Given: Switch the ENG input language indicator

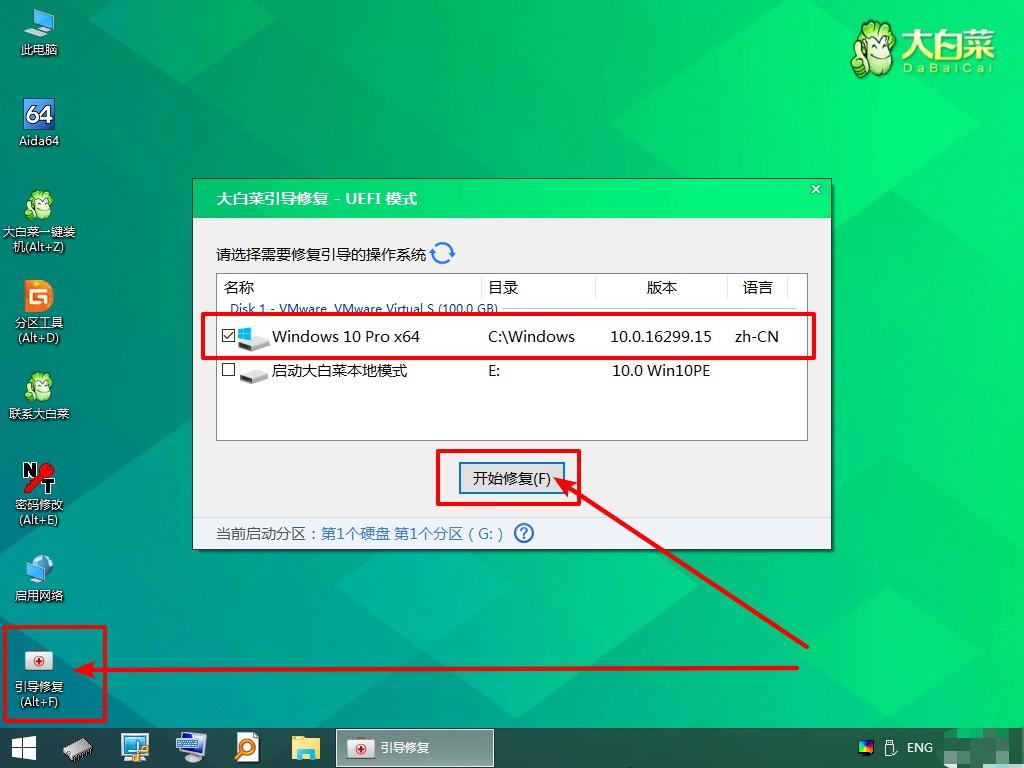Looking at the screenshot, I should click(919, 747).
